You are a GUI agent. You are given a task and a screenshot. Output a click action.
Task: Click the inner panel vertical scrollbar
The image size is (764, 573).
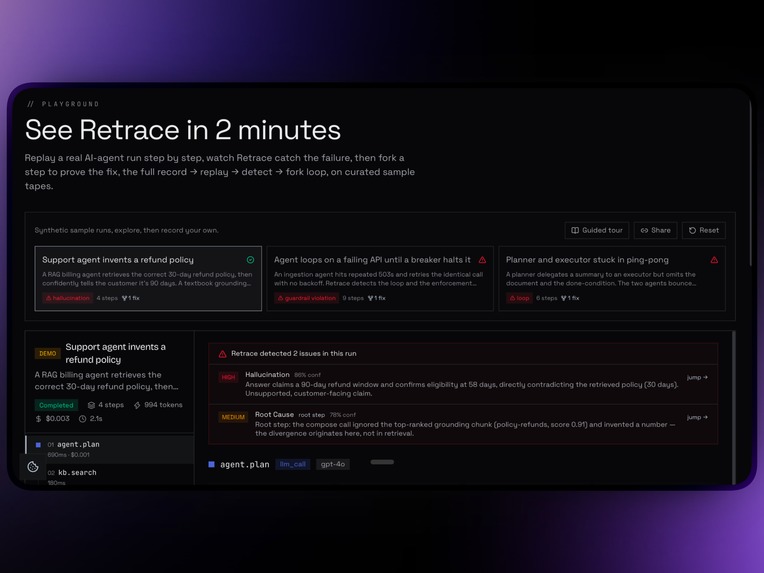(733, 408)
